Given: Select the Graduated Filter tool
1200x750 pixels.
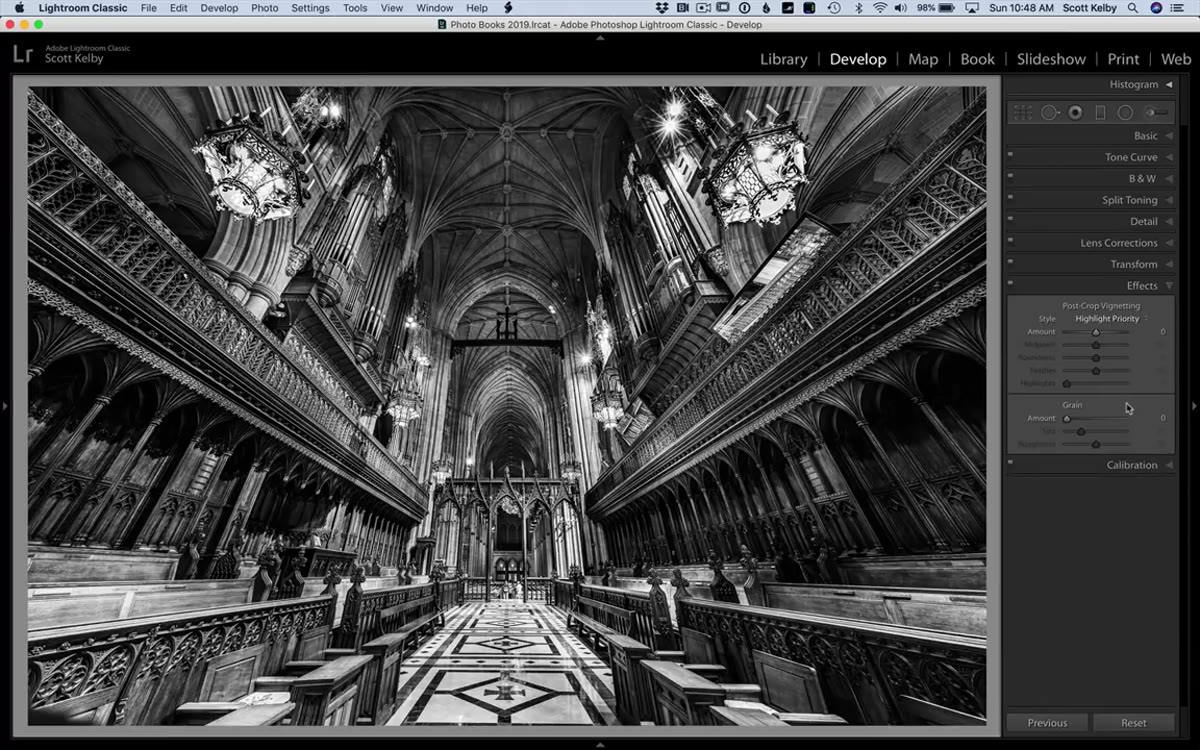Looking at the screenshot, I should coord(1100,113).
